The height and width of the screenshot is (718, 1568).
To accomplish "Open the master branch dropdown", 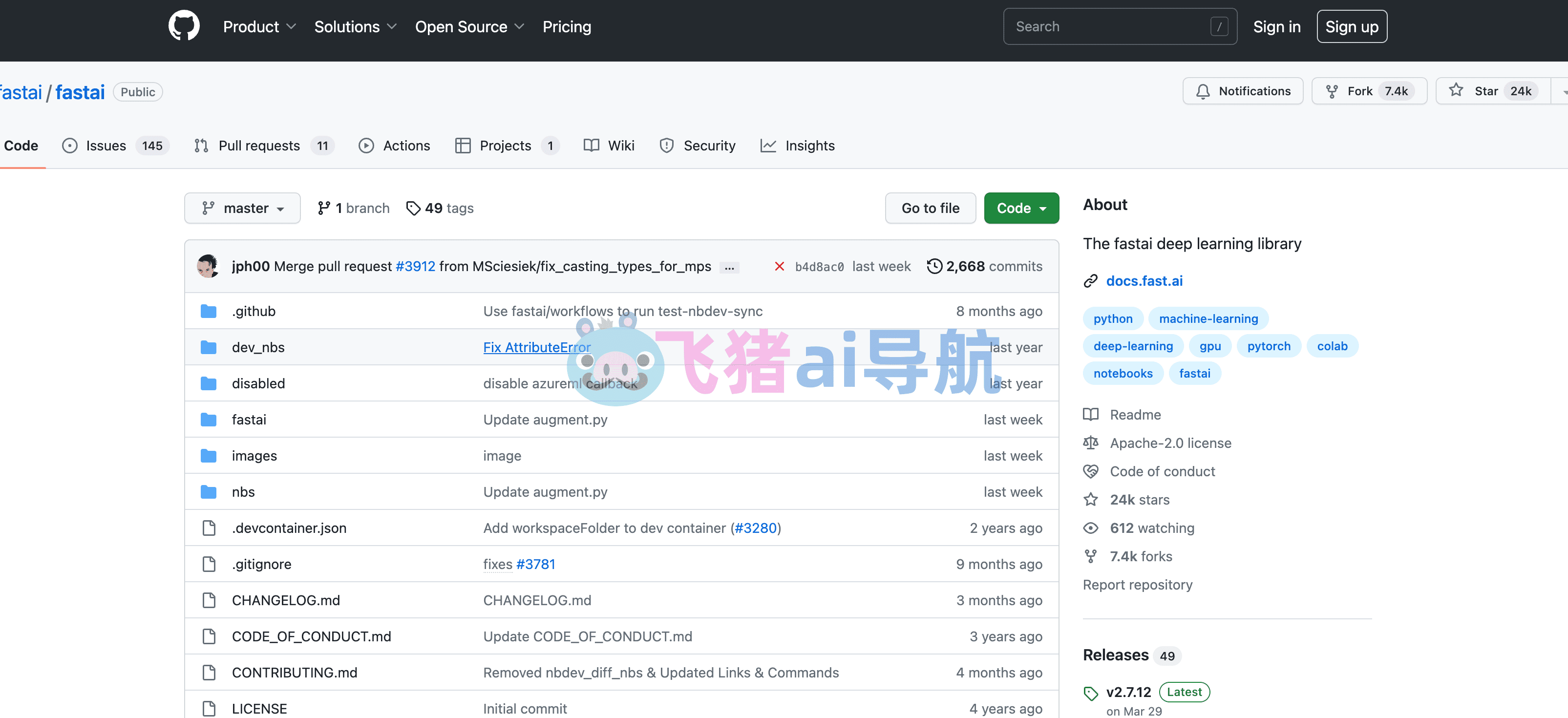I will tap(242, 208).
